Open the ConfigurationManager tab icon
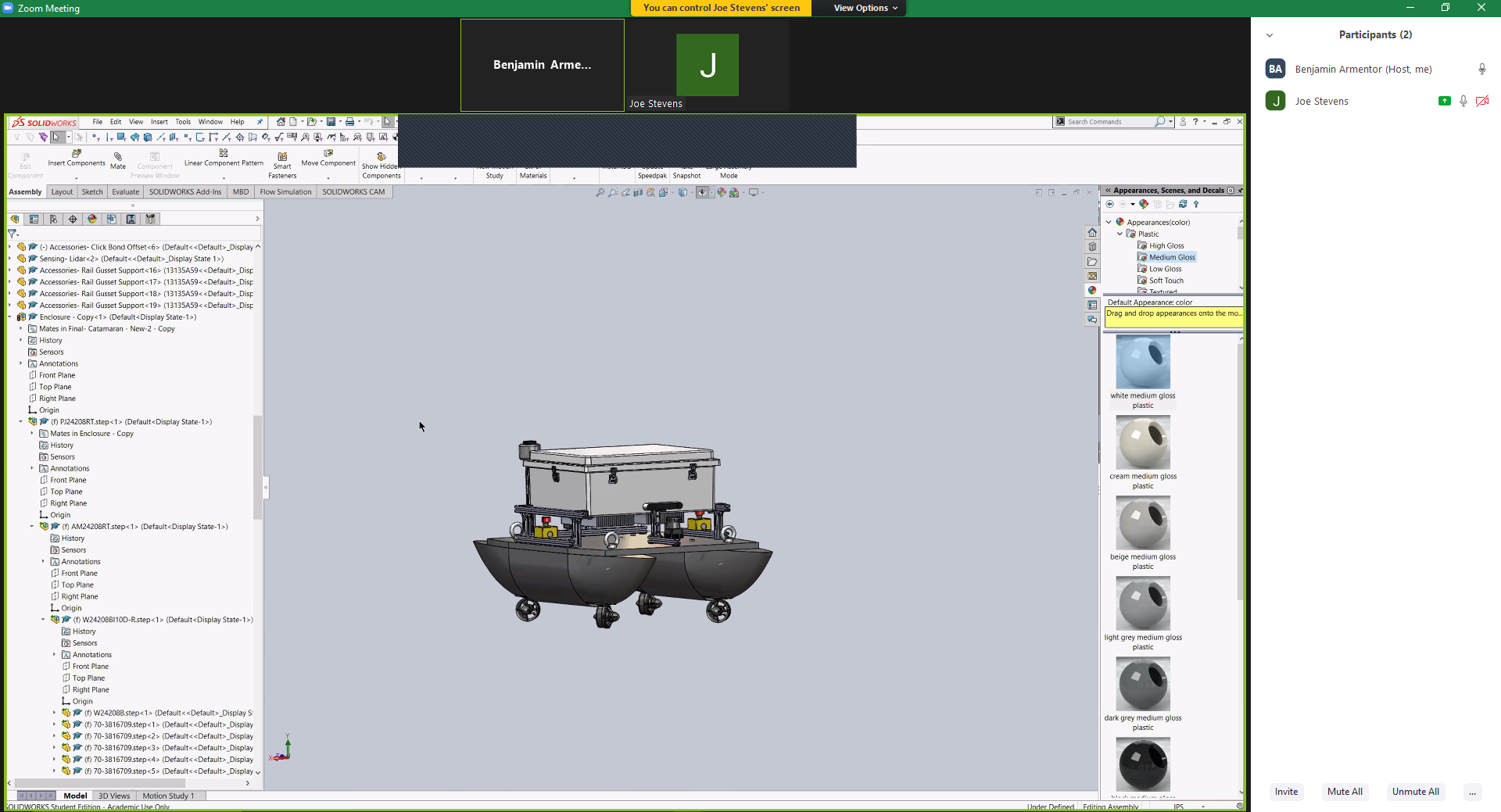The width and height of the screenshot is (1501, 812). tap(53, 219)
